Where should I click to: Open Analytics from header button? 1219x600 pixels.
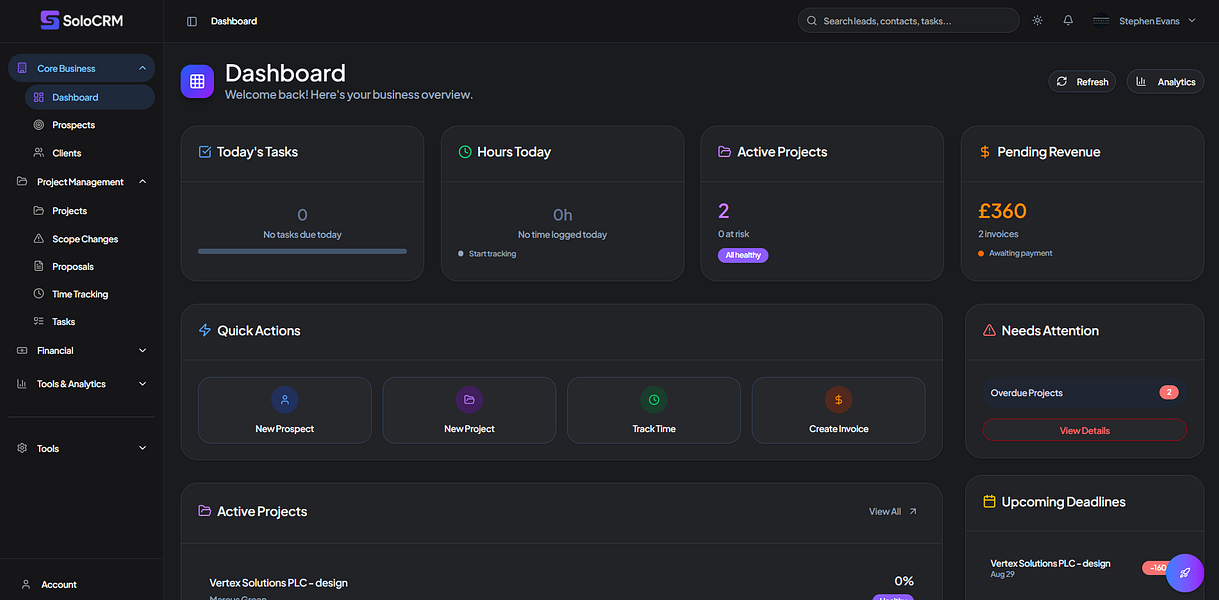[1165, 82]
